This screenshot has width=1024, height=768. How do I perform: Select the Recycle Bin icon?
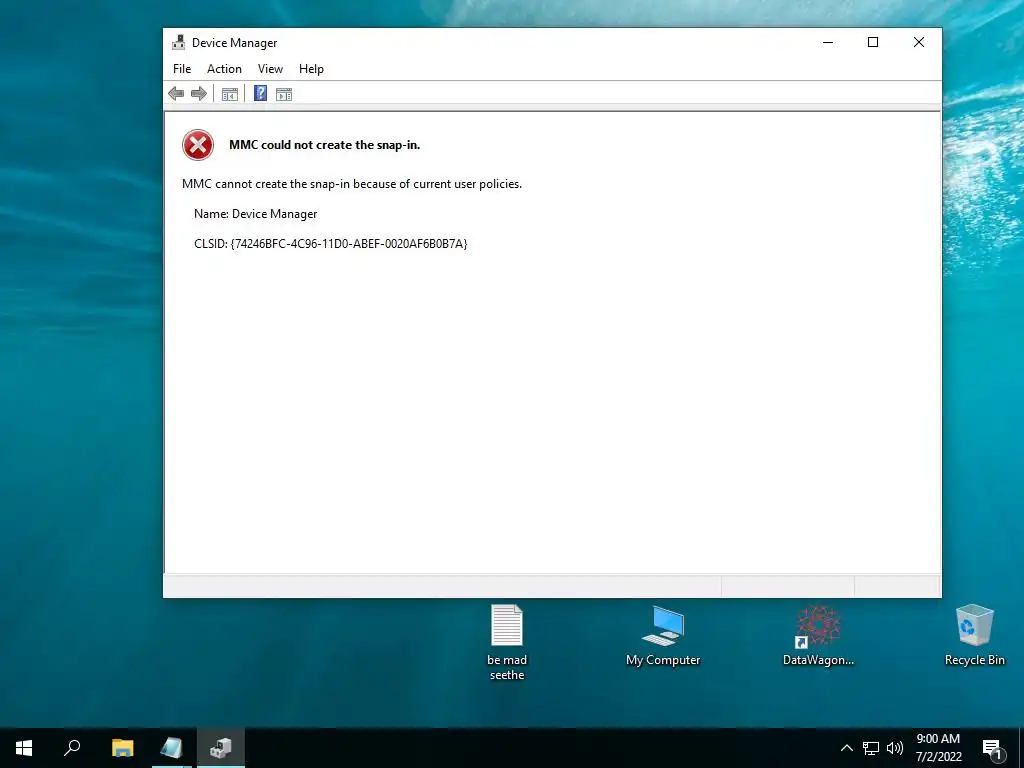pos(974,635)
